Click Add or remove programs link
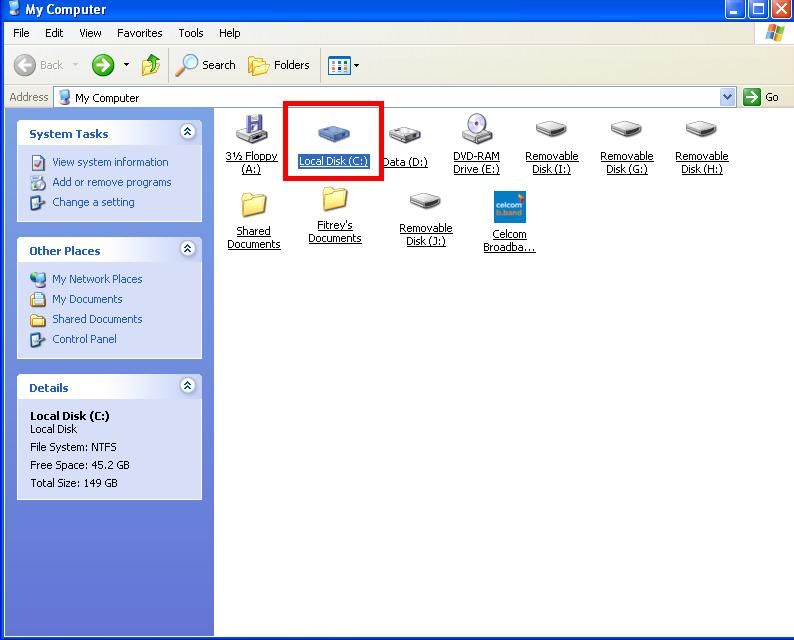This screenshot has width=794, height=640. tap(111, 182)
